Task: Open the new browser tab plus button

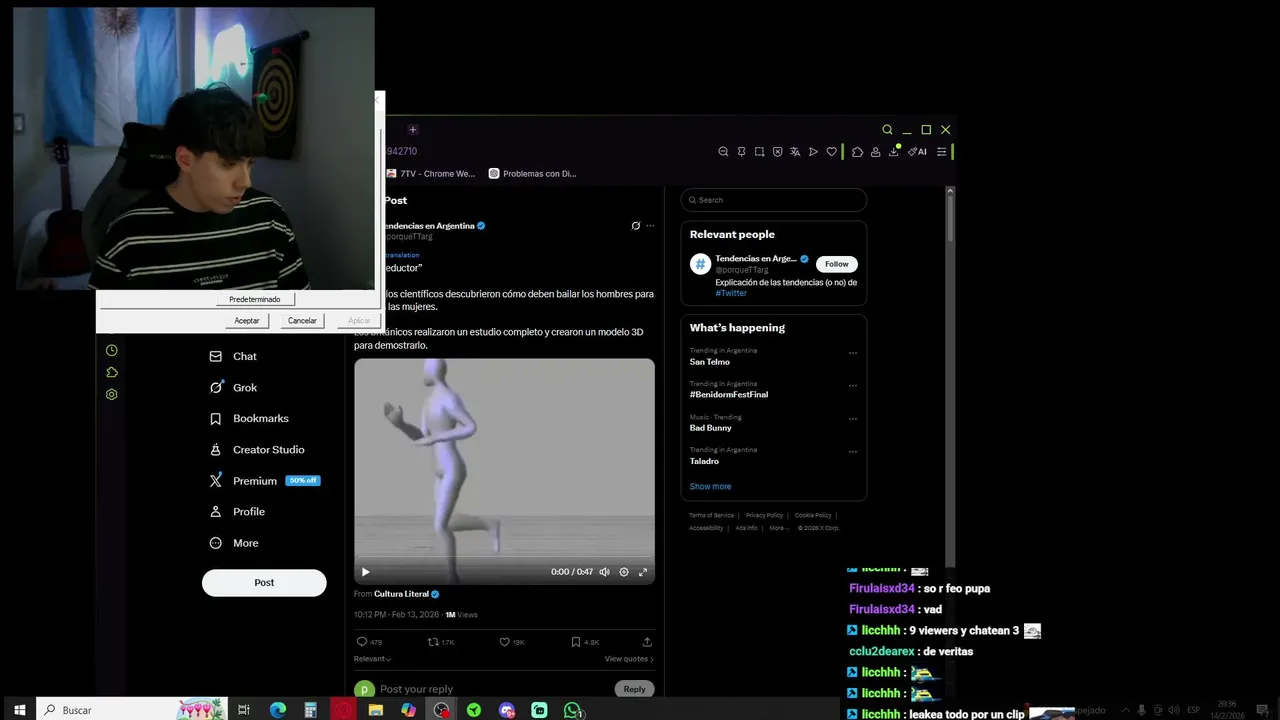Action: click(412, 129)
